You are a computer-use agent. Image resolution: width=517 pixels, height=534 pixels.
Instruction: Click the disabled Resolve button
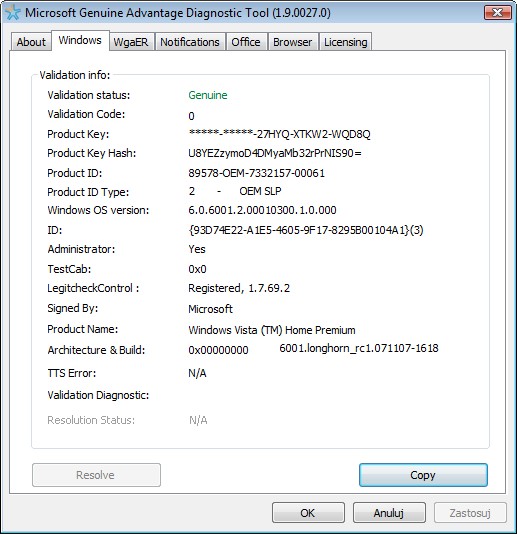96,475
